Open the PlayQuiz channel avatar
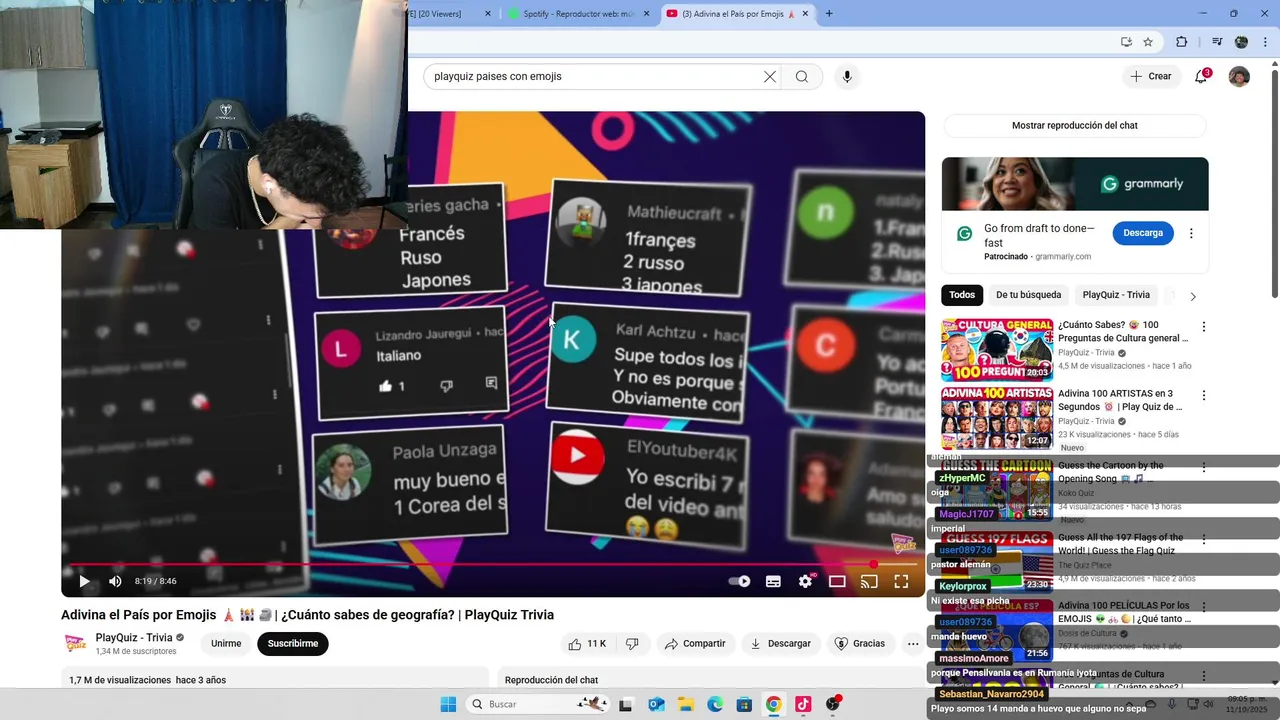This screenshot has width=1280, height=720. pyautogui.click(x=75, y=644)
